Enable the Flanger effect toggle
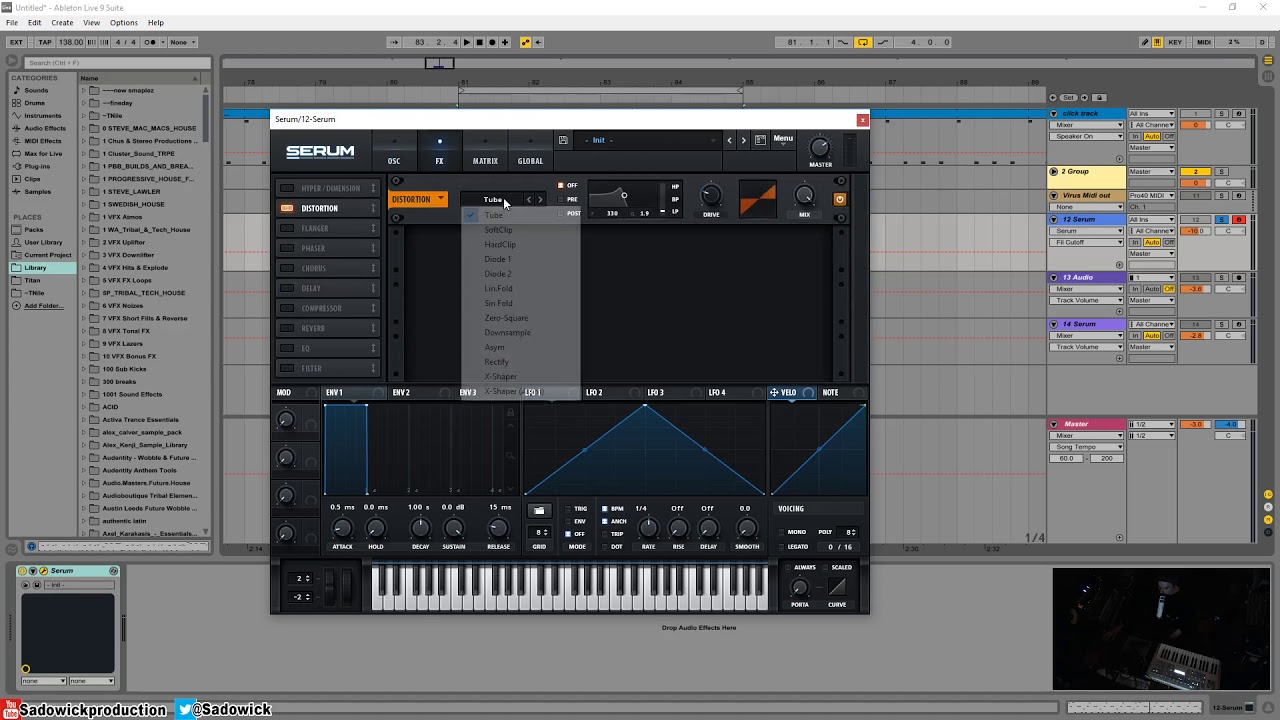This screenshot has width=1280, height=720. [287, 228]
